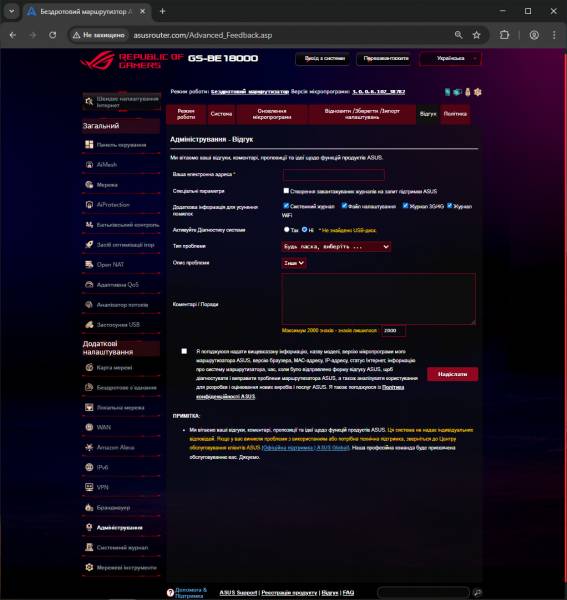The width and height of the screenshot is (567, 600).
Task: Open WAN settings globe icon
Action: point(89,427)
